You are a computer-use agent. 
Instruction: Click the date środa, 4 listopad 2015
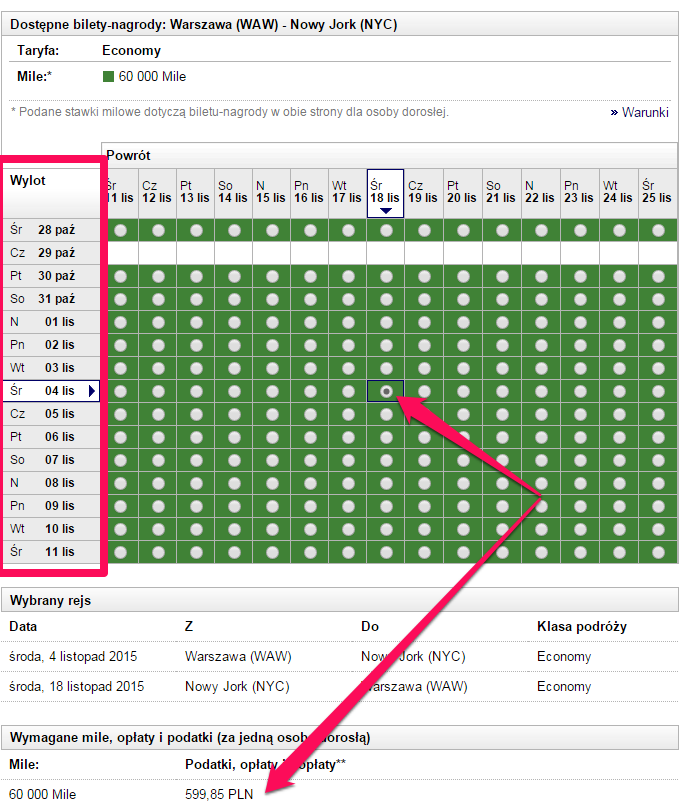click(73, 657)
